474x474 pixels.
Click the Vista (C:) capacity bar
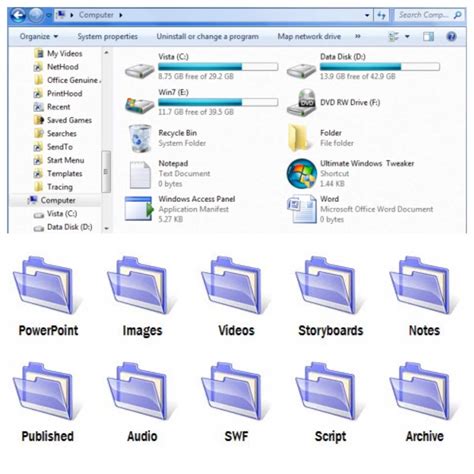click(x=218, y=67)
